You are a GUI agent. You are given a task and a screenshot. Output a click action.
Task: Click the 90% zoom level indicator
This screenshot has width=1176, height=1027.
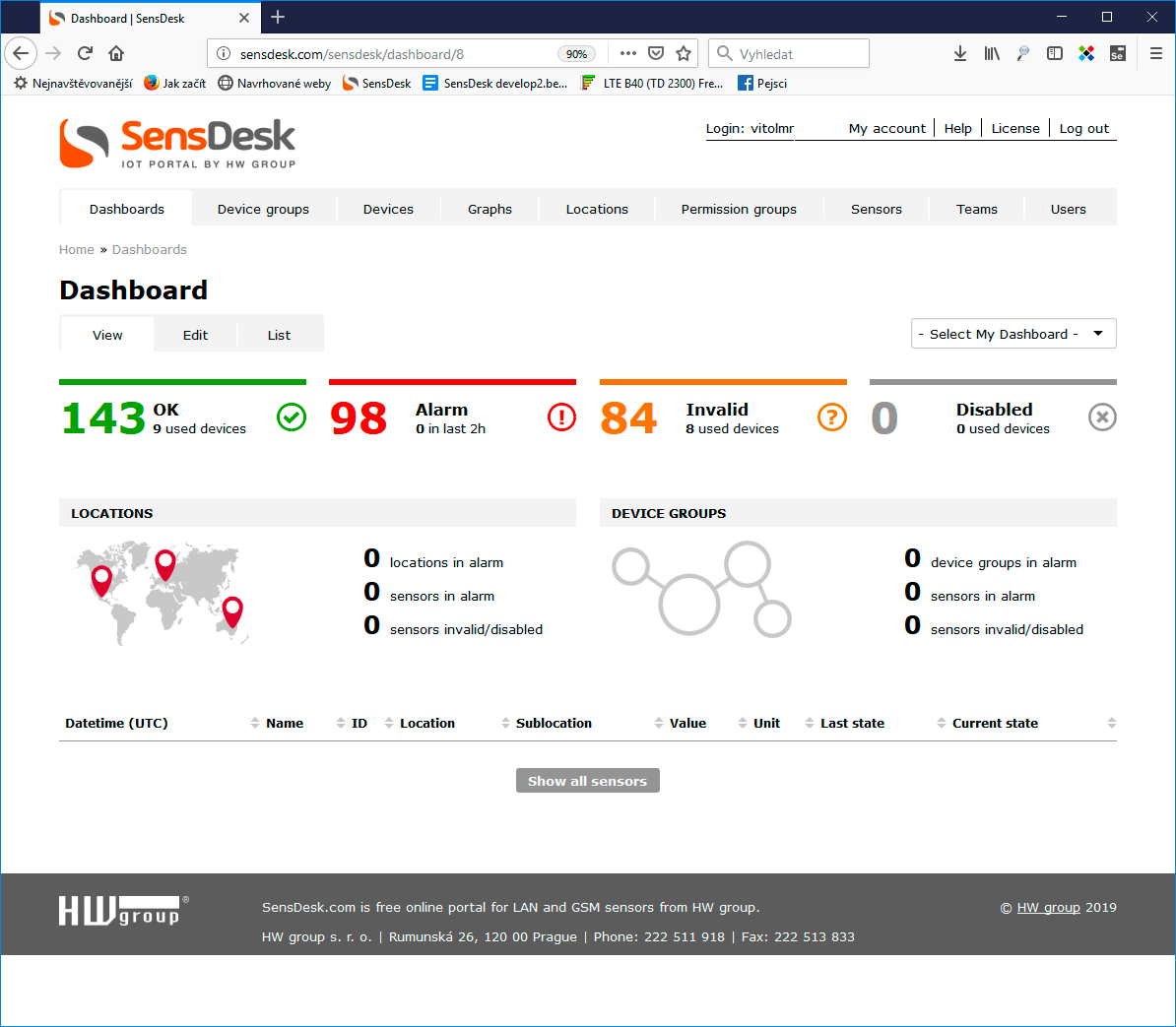click(x=576, y=54)
